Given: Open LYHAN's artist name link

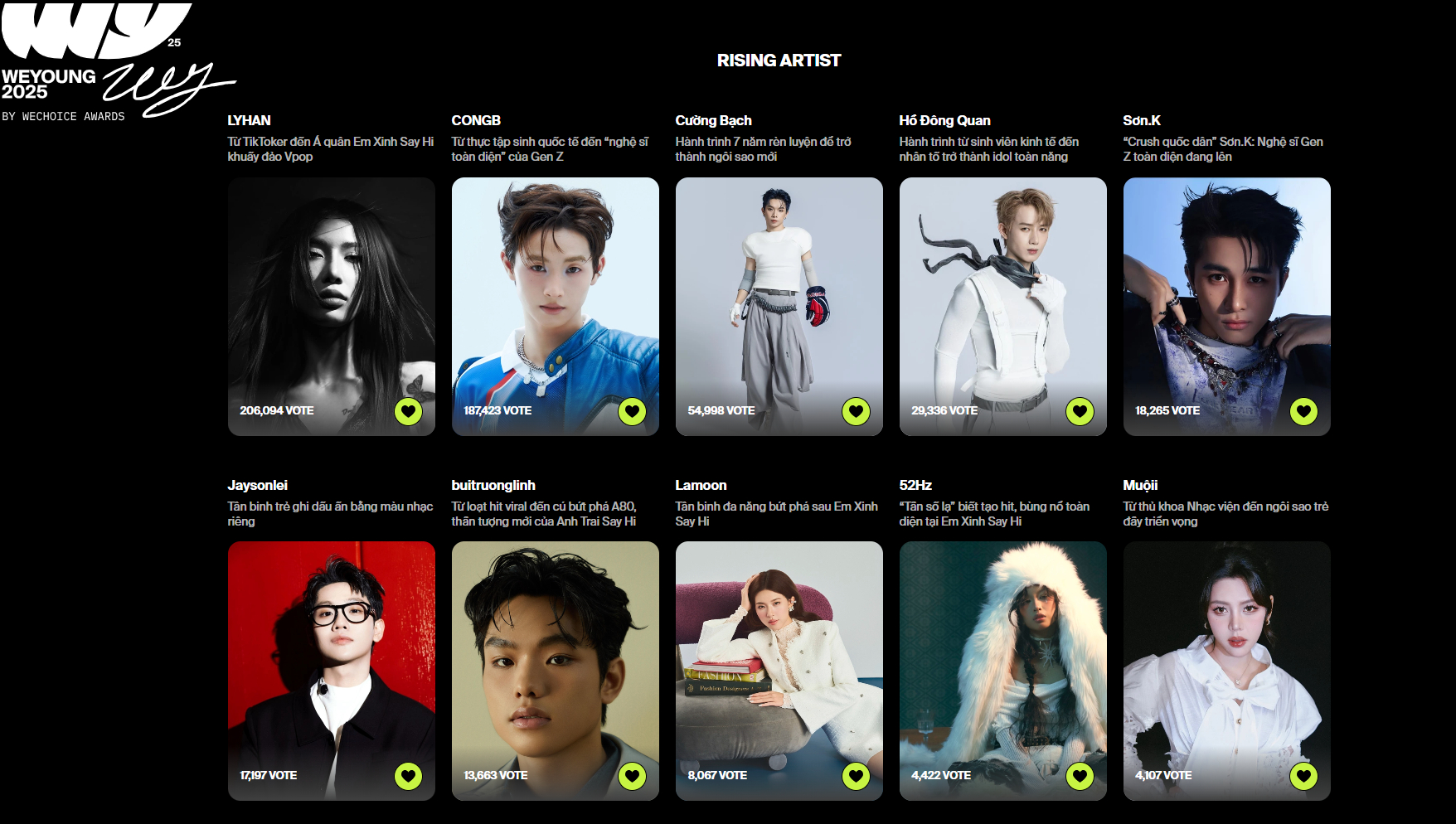Looking at the screenshot, I should coord(249,120).
